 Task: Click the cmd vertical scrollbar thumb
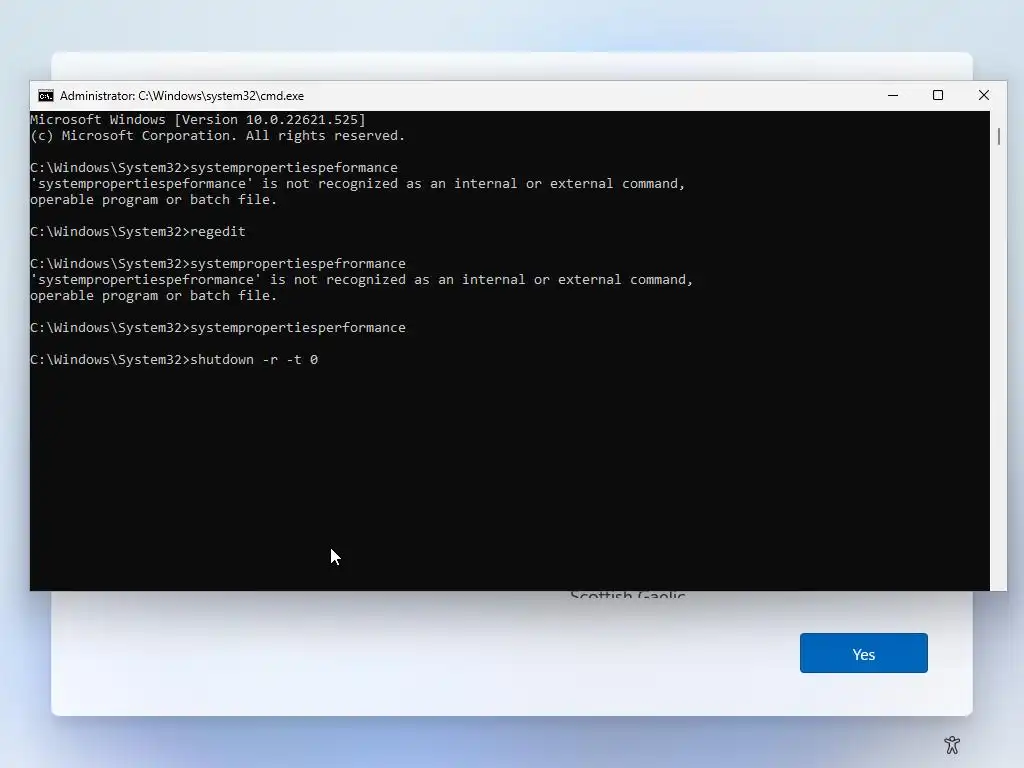tap(998, 136)
